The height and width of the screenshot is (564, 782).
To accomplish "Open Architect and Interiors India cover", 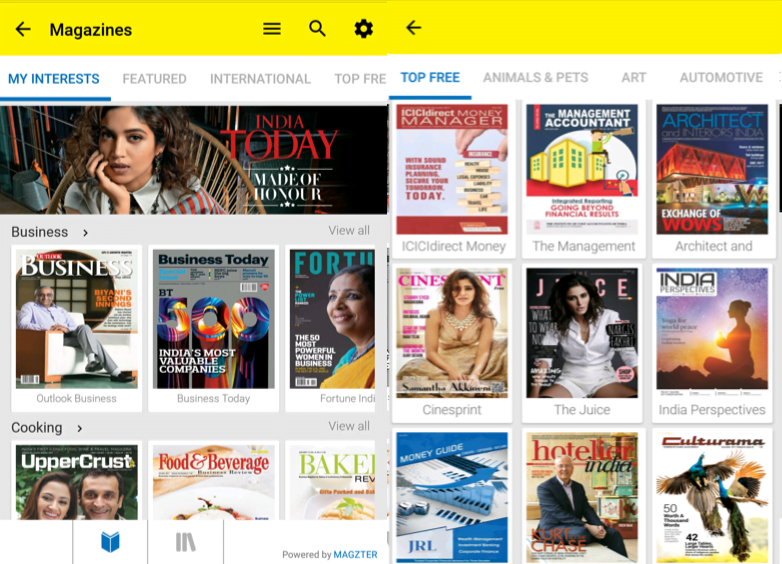I will [x=712, y=169].
